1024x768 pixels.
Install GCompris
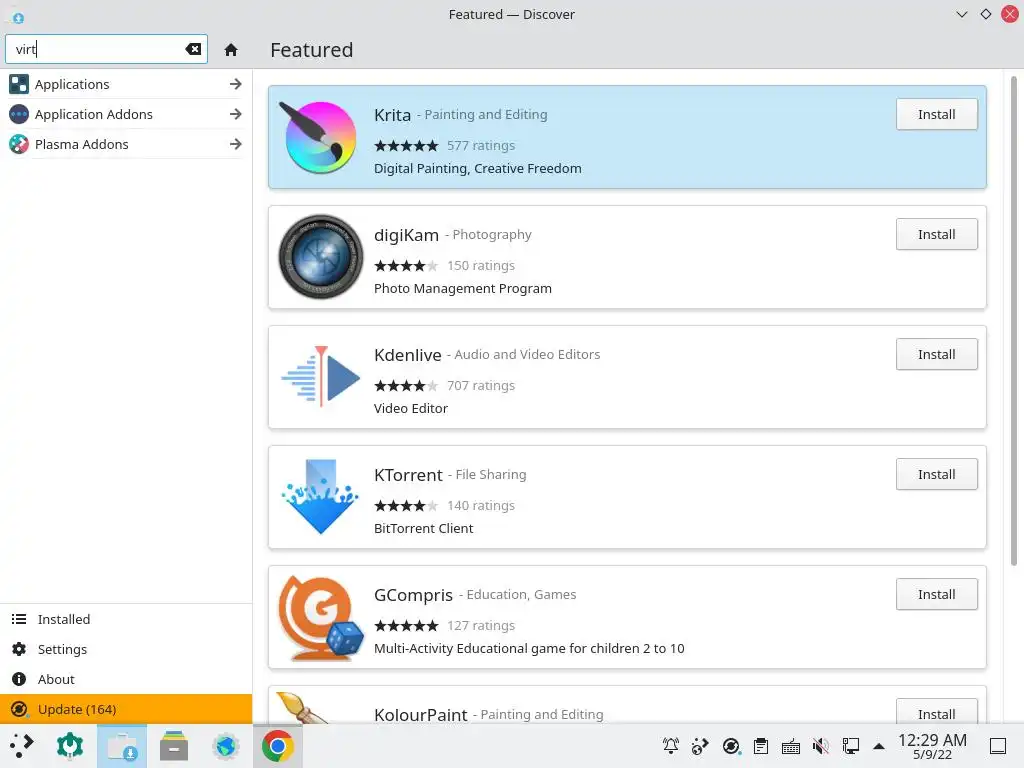(936, 594)
